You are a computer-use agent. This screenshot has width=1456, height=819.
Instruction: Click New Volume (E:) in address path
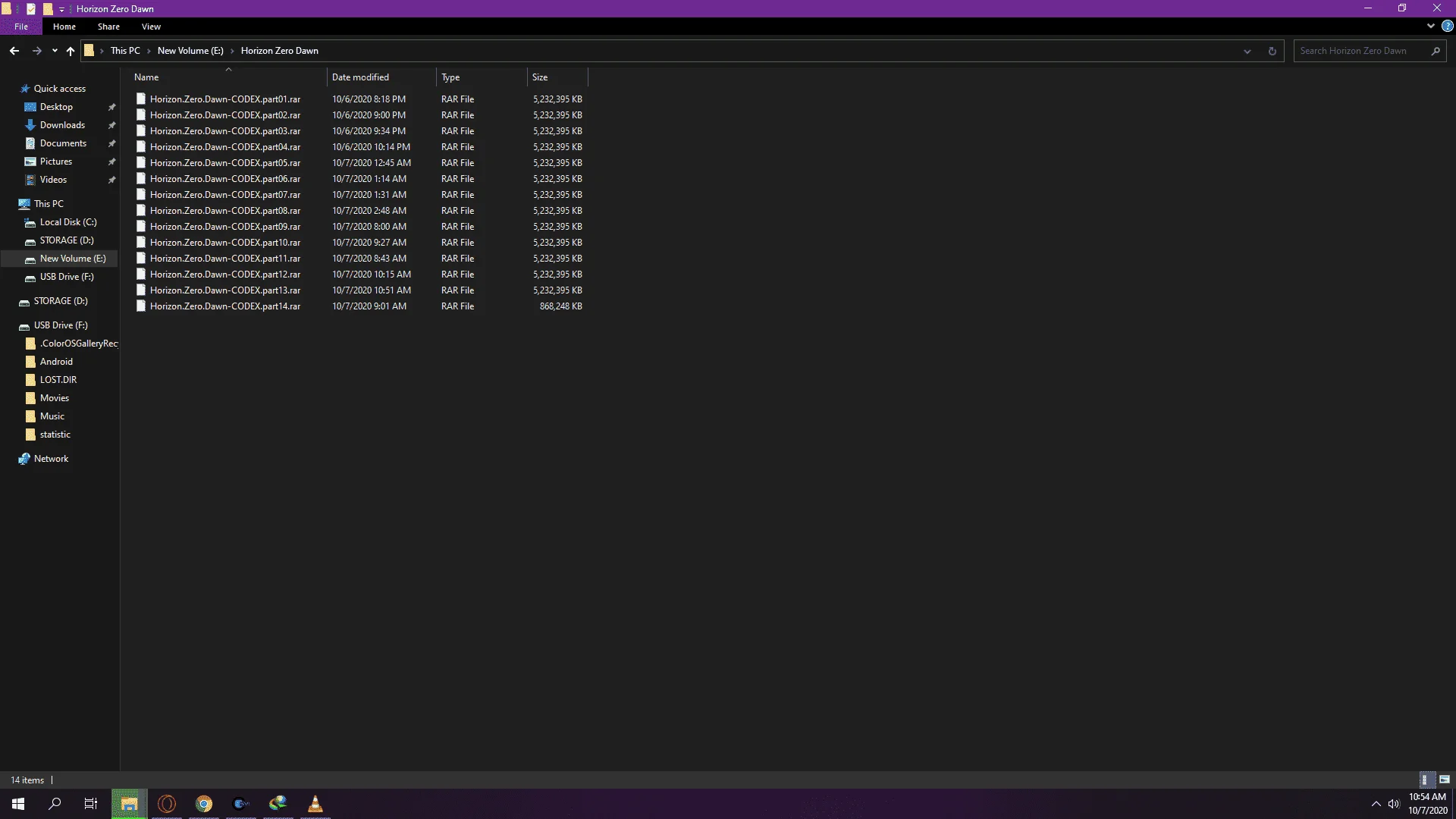(190, 51)
